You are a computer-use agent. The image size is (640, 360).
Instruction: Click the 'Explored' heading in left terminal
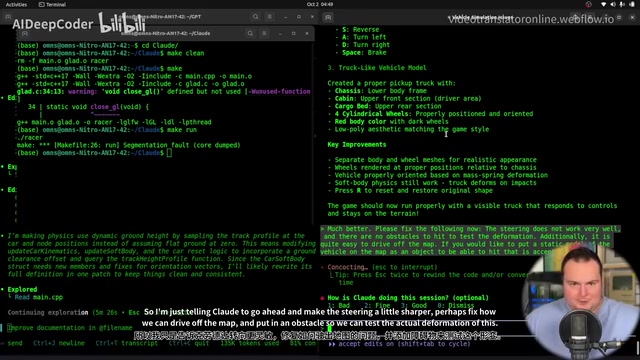22,289
